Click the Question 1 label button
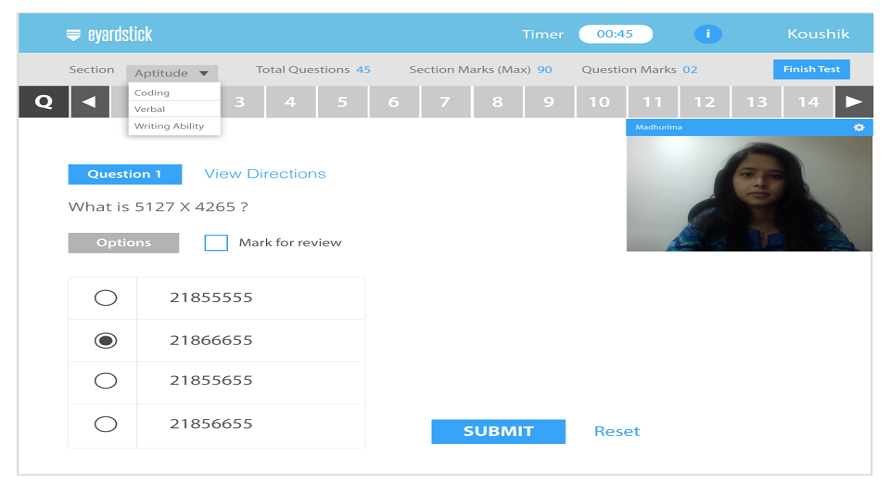 125,174
